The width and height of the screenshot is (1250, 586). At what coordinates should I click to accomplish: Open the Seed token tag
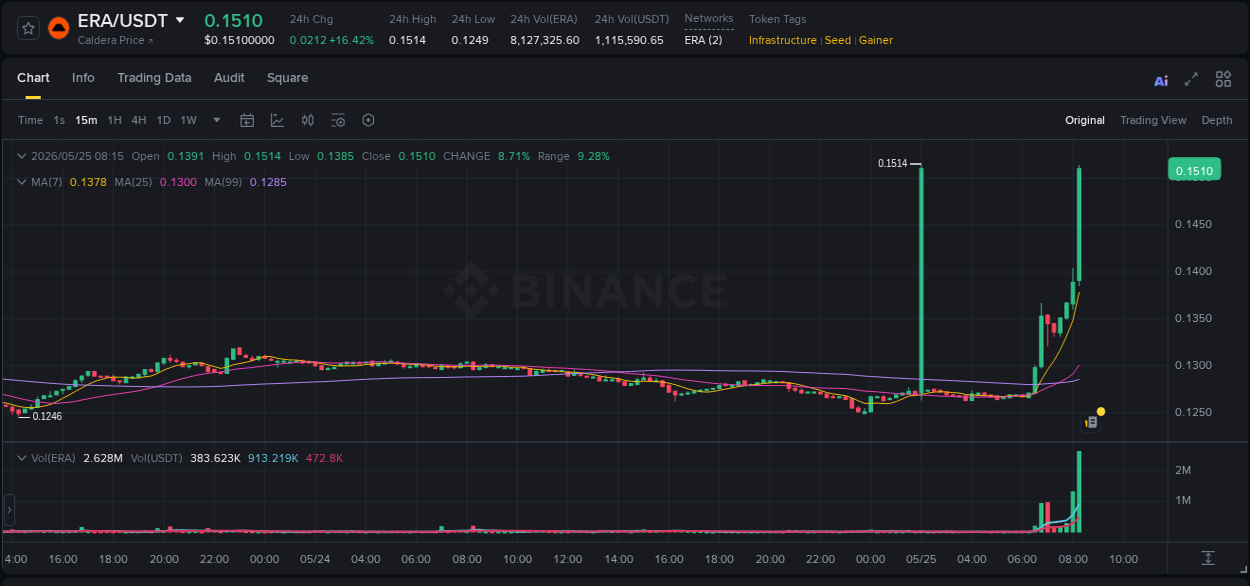(x=838, y=40)
